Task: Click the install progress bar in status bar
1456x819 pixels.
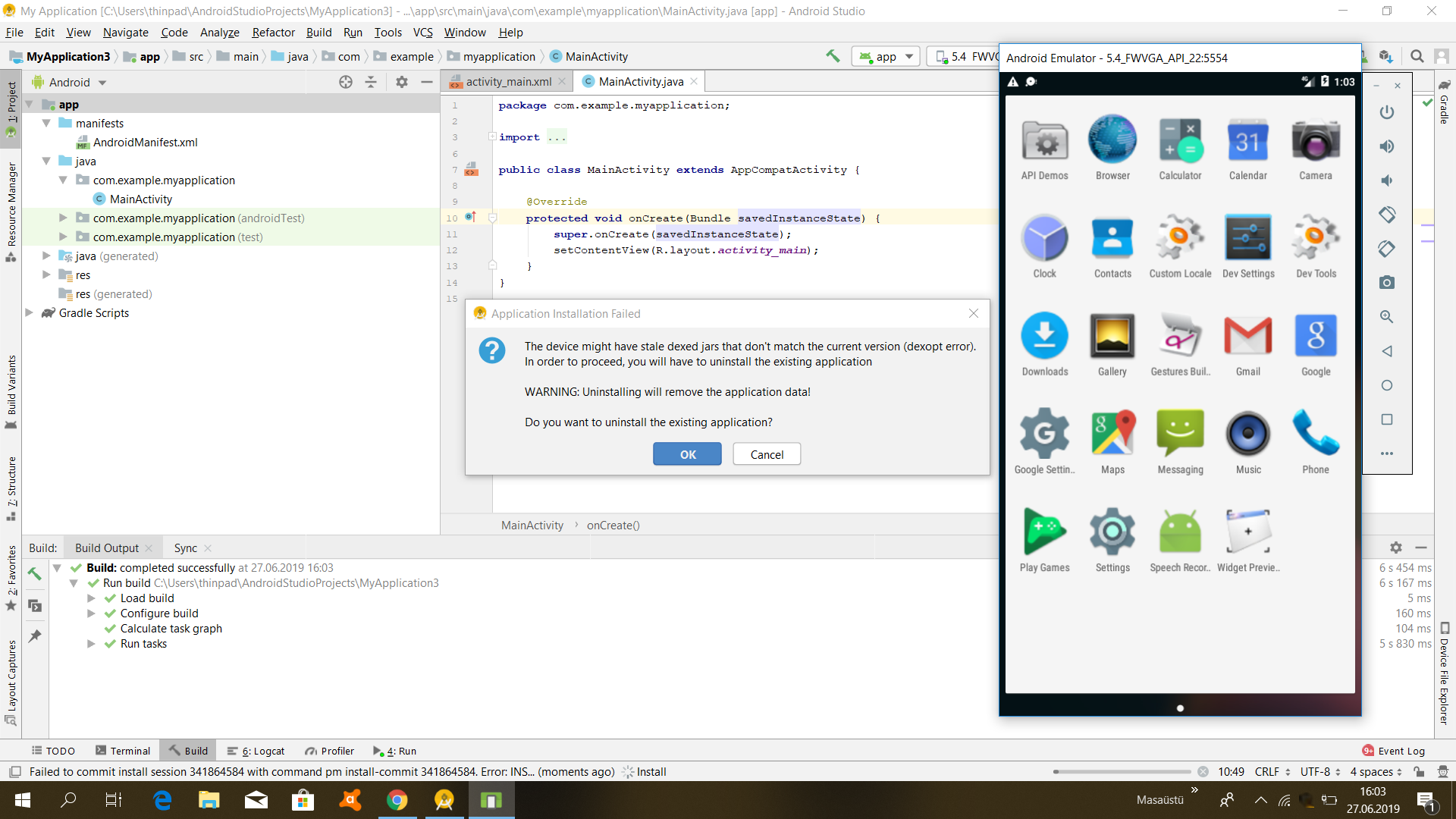Action: click(1122, 772)
